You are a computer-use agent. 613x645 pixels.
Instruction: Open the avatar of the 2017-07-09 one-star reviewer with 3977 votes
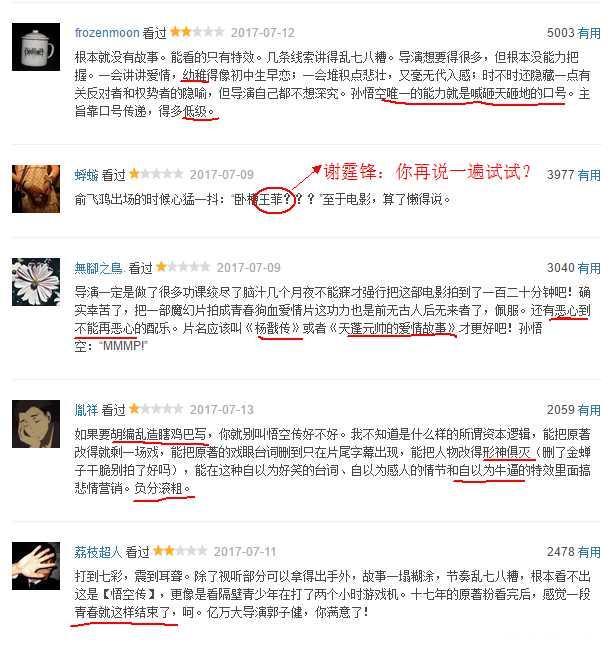pyautogui.click(x=36, y=189)
